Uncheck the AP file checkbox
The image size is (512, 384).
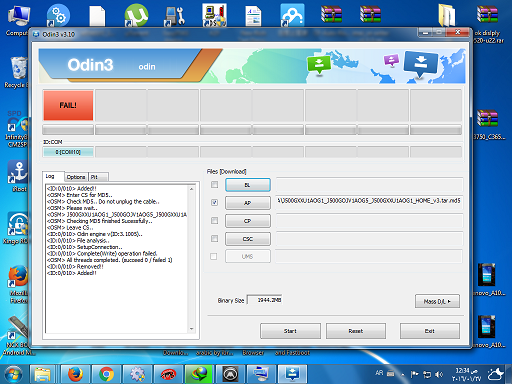[214, 202]
